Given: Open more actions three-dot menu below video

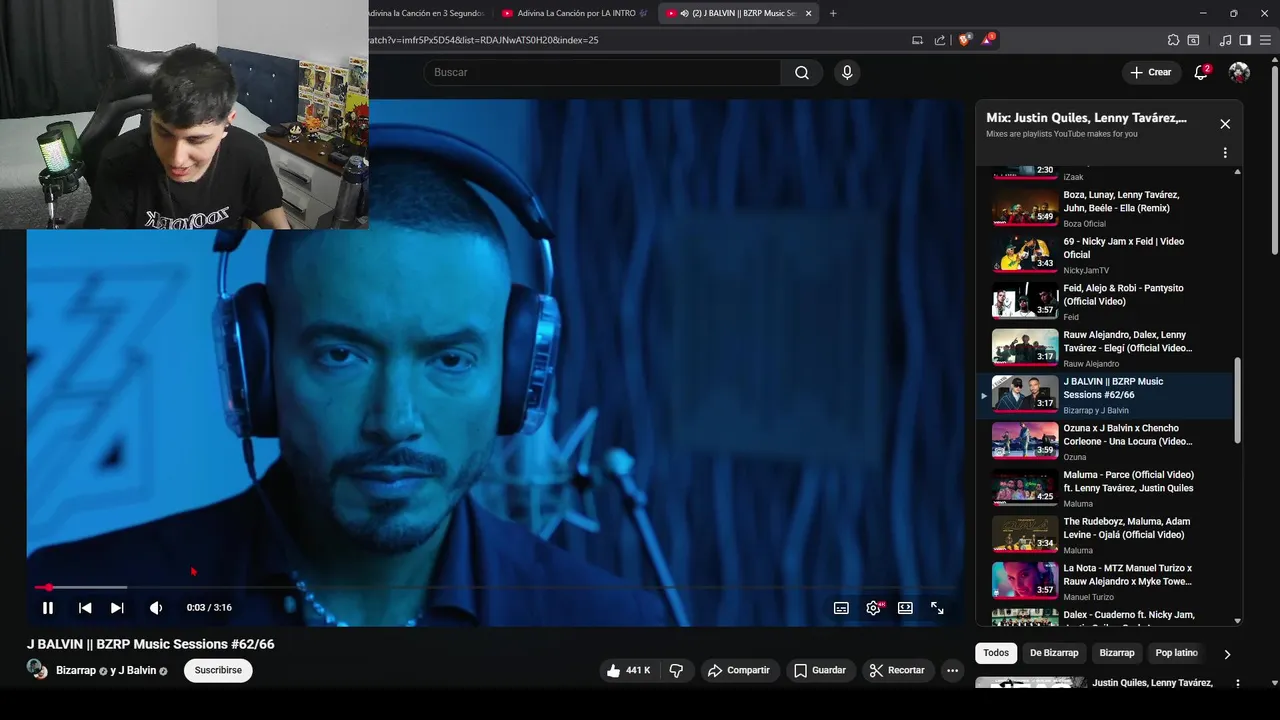Looking at the screenshot, I should tap(953, 670).
